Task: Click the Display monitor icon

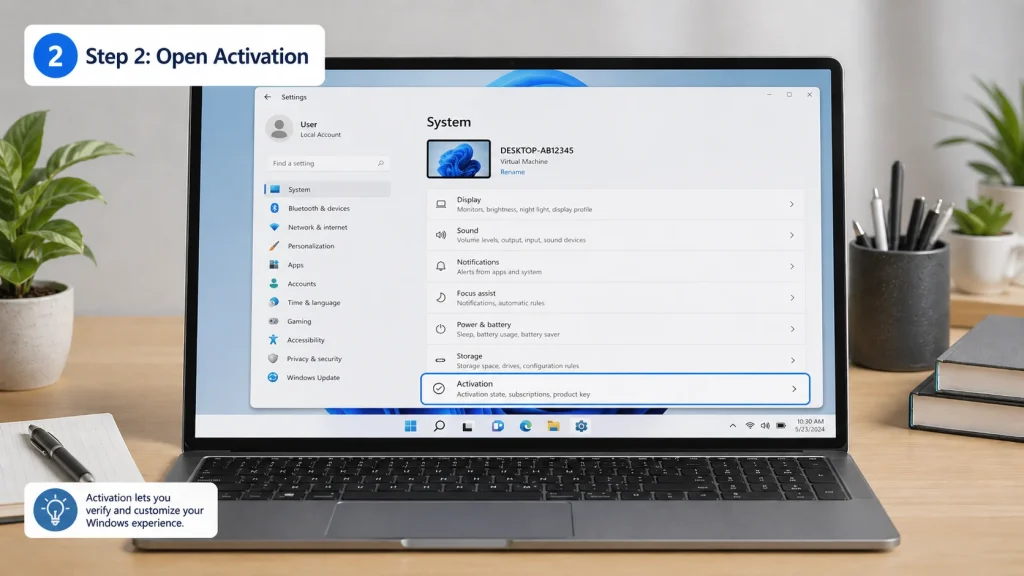Action: click(440, 204)
